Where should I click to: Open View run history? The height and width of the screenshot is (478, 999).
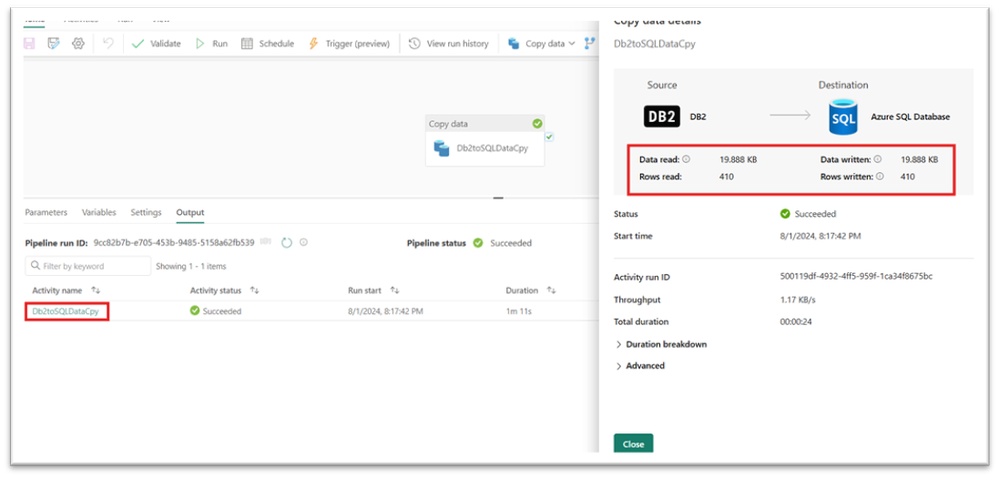point(449,43)
